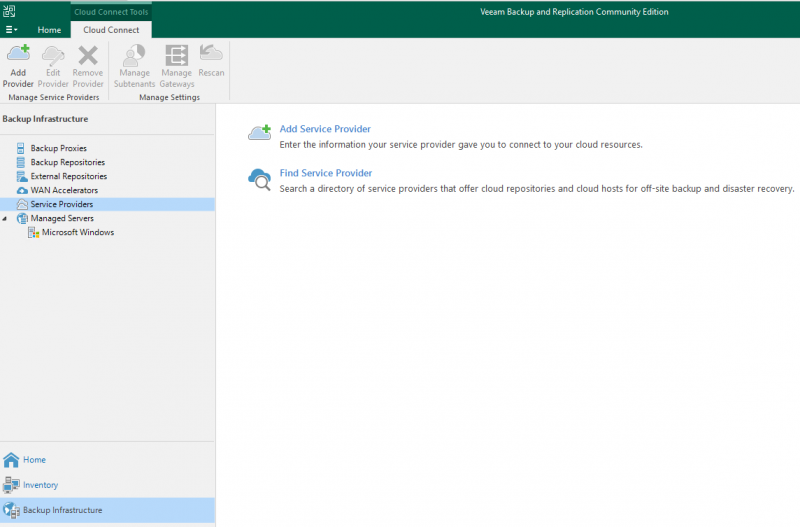Select External Repositories in the tree

pos(68,176)
